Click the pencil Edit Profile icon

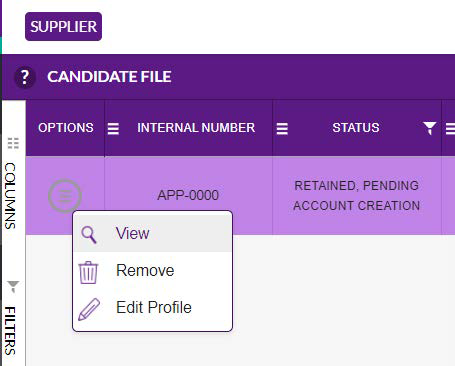(x=89, y=309)
